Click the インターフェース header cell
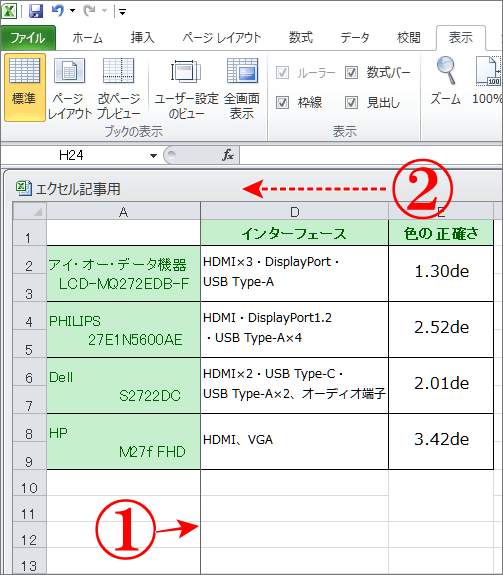Screen dimensions: 503x575 [x=294, y=233]
